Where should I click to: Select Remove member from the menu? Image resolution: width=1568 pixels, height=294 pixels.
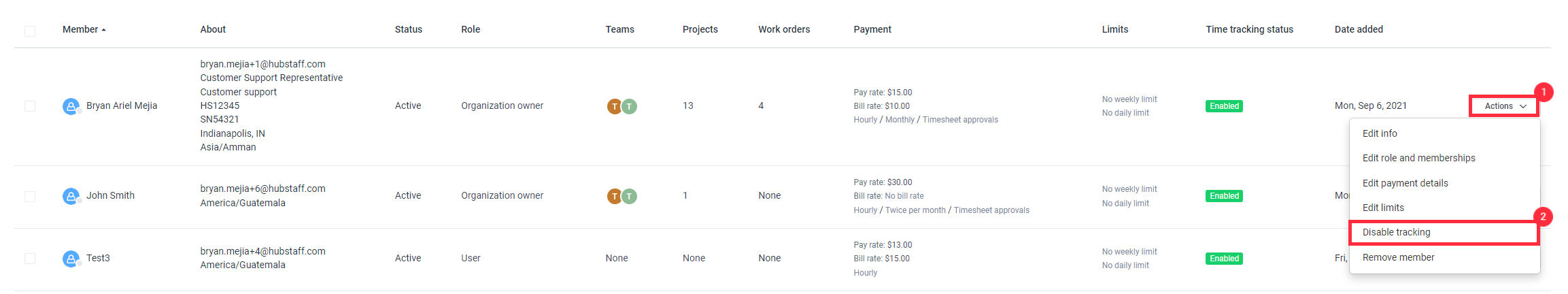[x=1398, y=257]
